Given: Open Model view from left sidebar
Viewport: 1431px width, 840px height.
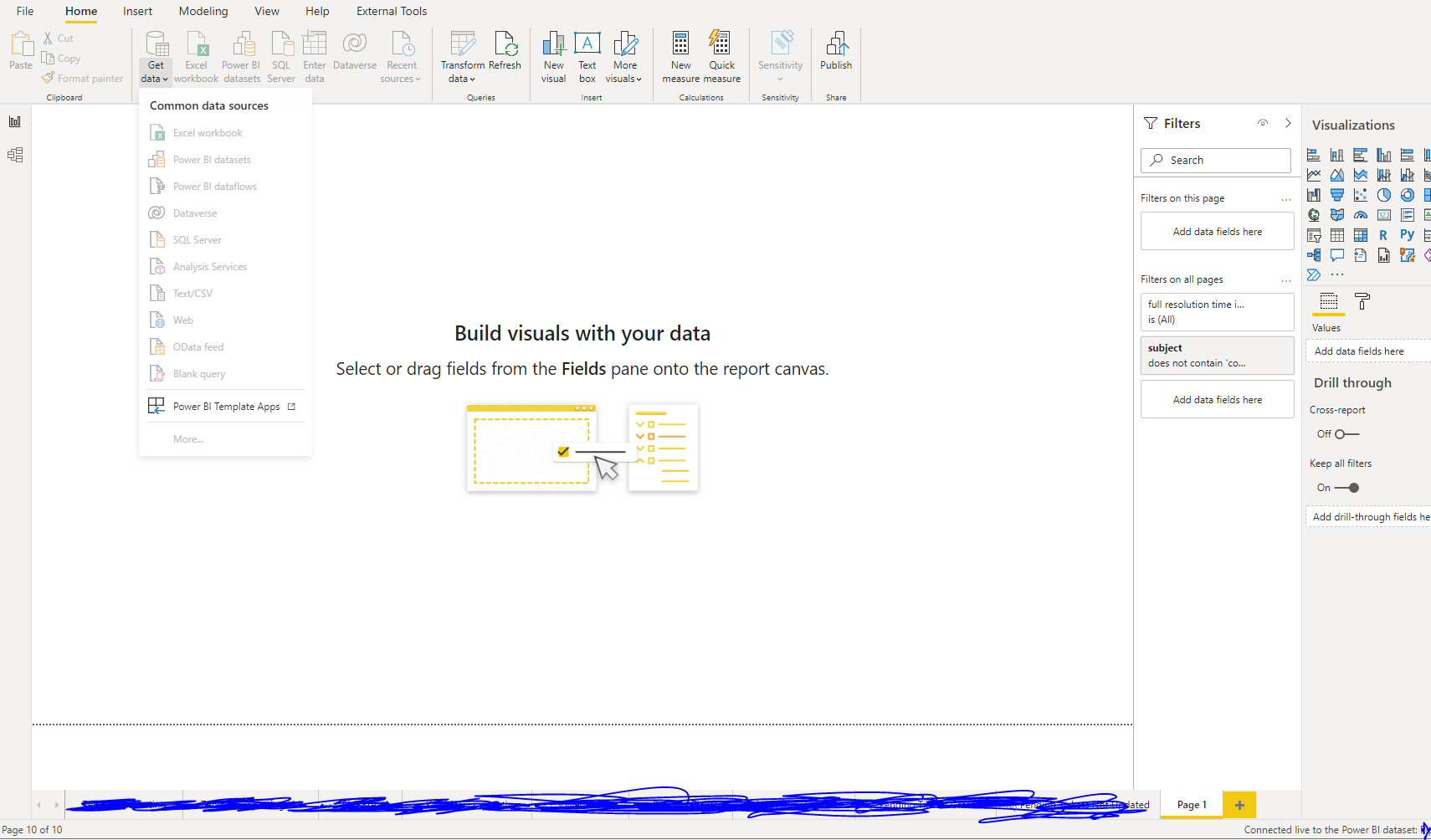Looking at the screenshot, I should click(15, 155).
